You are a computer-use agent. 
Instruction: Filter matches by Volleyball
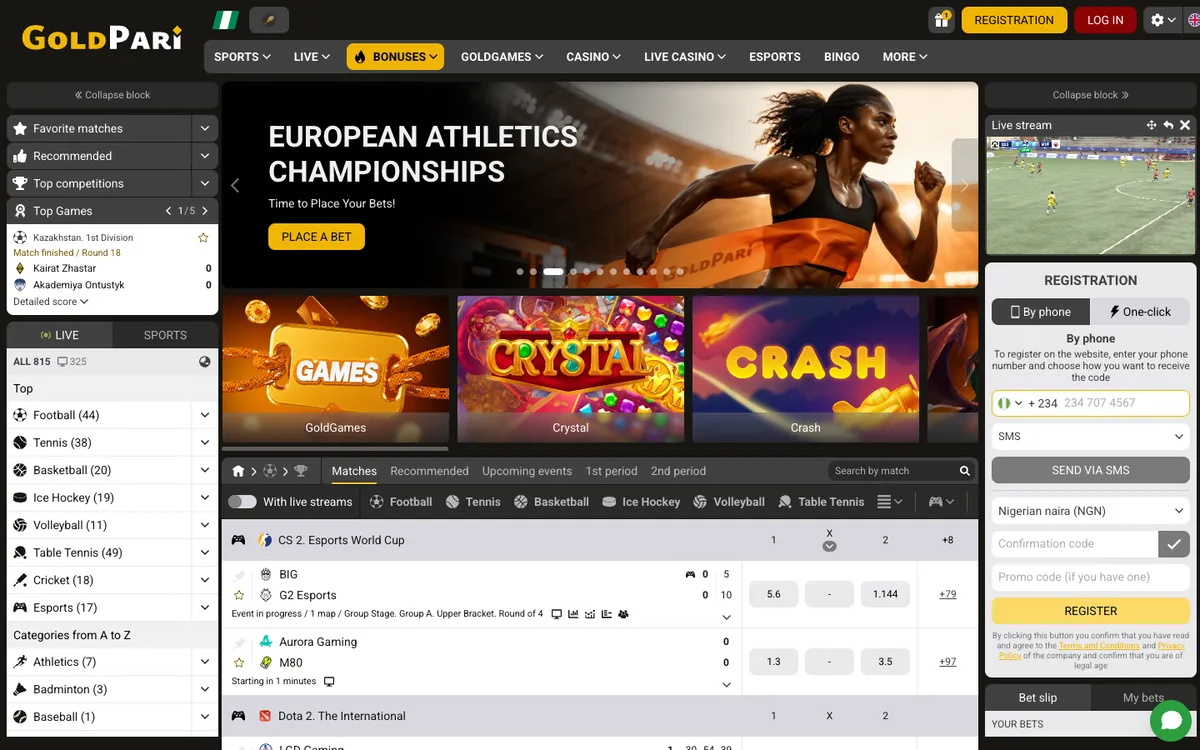coord(729,502)
